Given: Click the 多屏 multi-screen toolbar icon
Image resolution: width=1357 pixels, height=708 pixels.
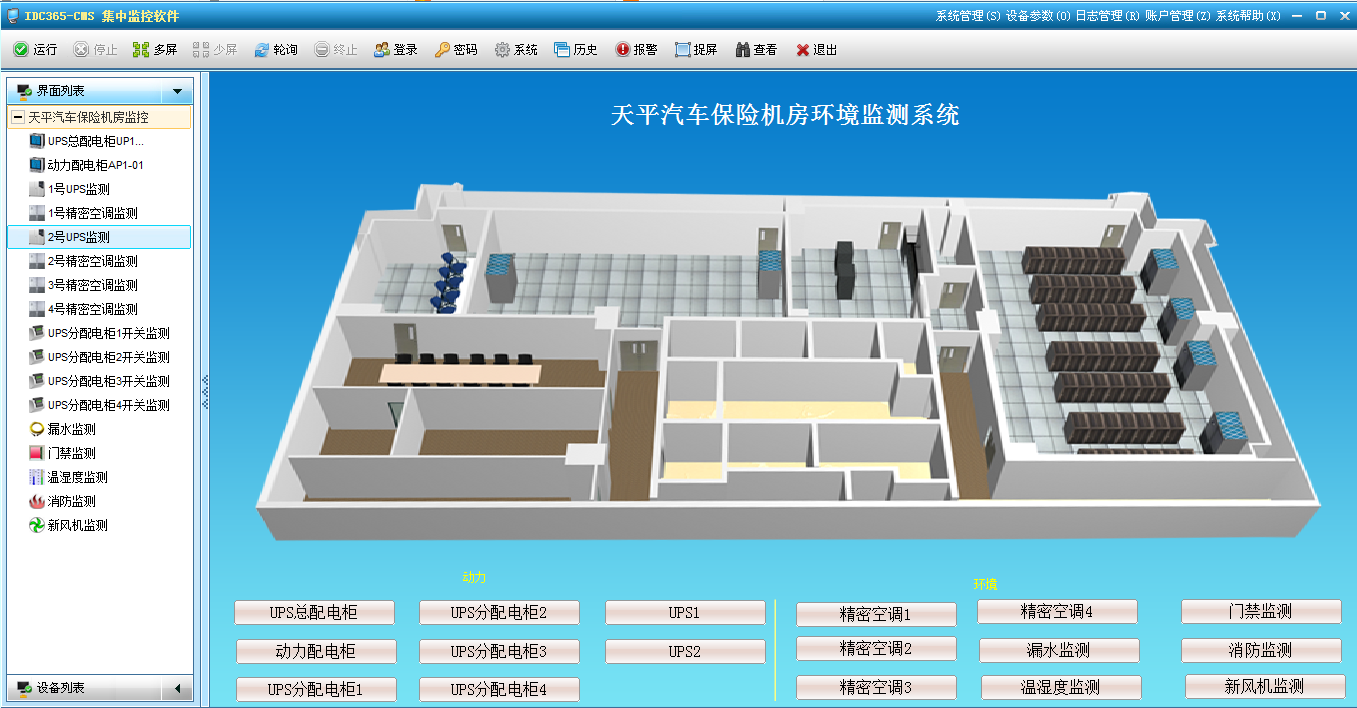Looking at the screenshot, I should pos(141,50).
